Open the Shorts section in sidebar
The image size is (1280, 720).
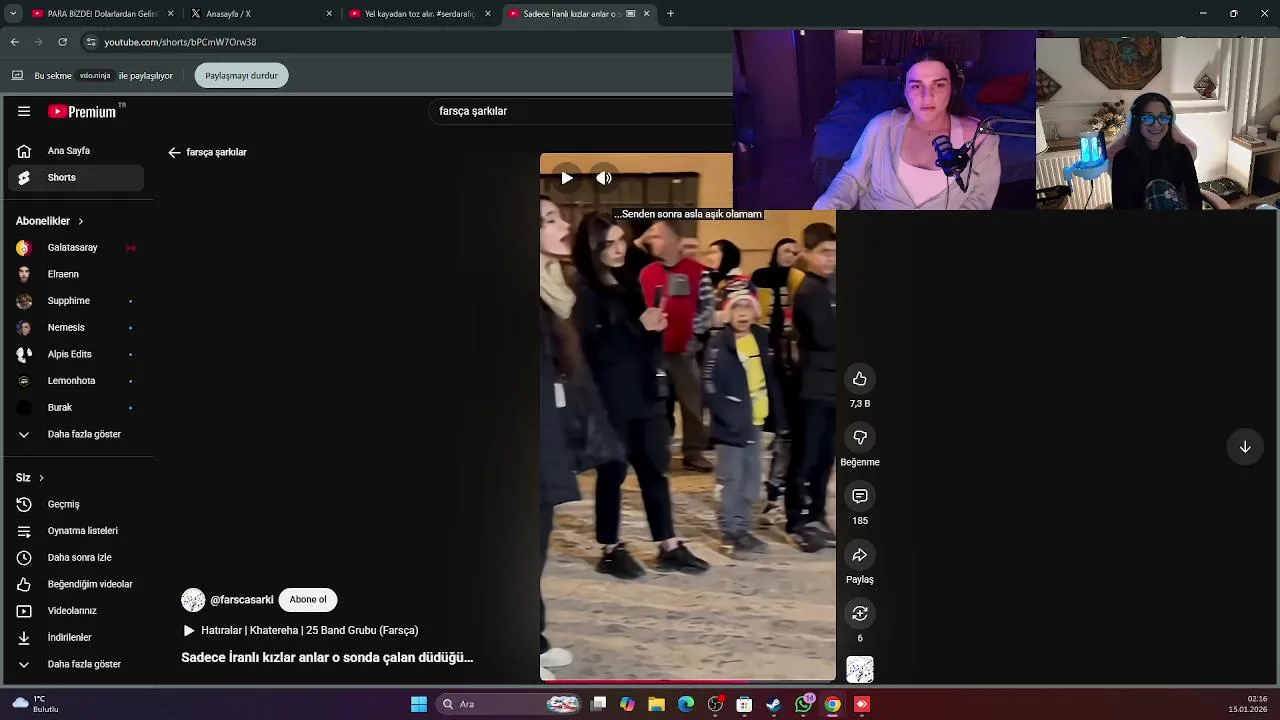pyautogui.click(x=76, y=178)
